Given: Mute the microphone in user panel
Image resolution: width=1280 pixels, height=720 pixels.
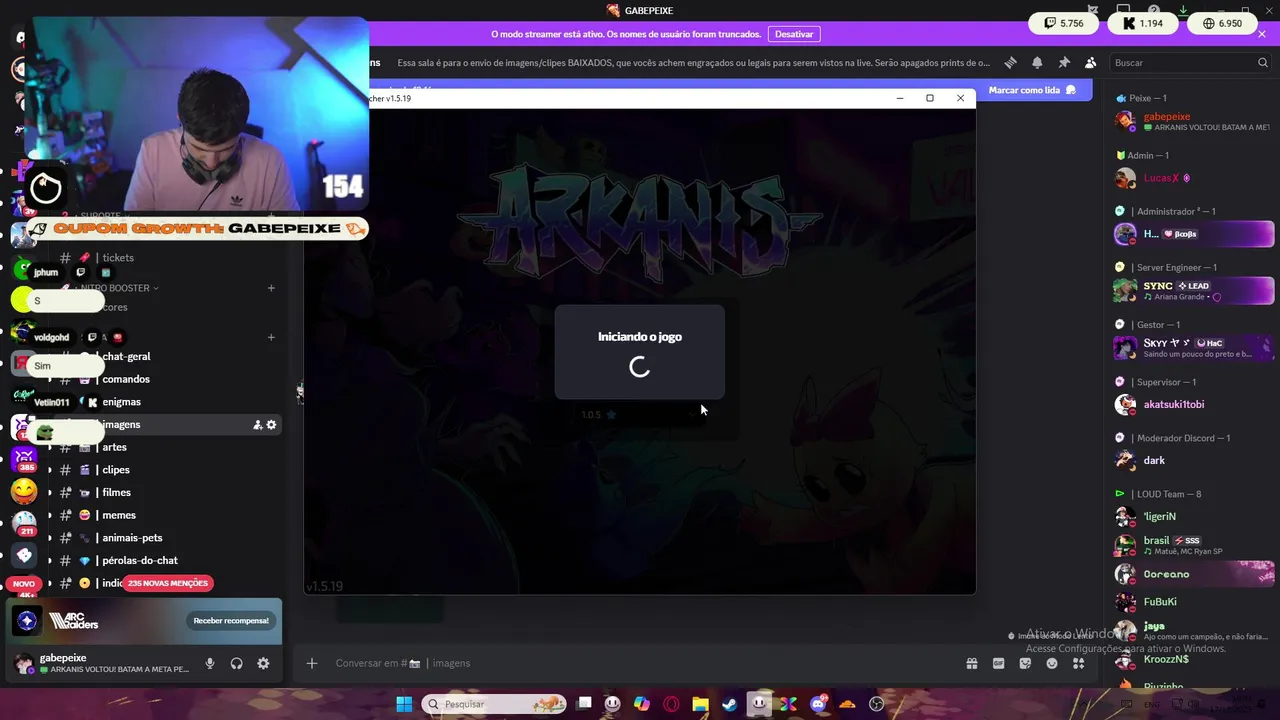Looking at the screenshot, I should pyautogui.click(x=209, y=663).
